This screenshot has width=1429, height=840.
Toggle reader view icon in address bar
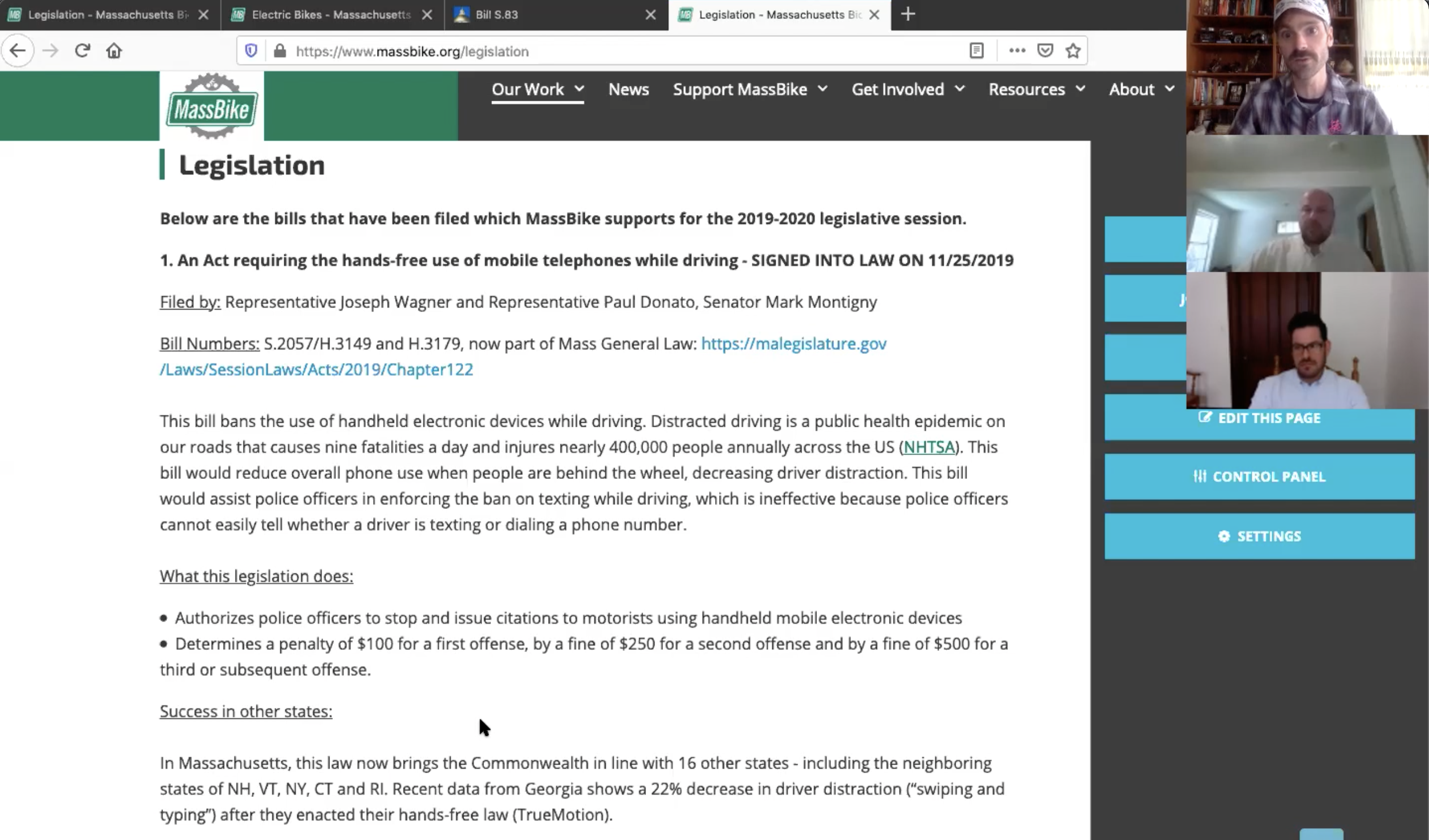[x=976, y=51]
